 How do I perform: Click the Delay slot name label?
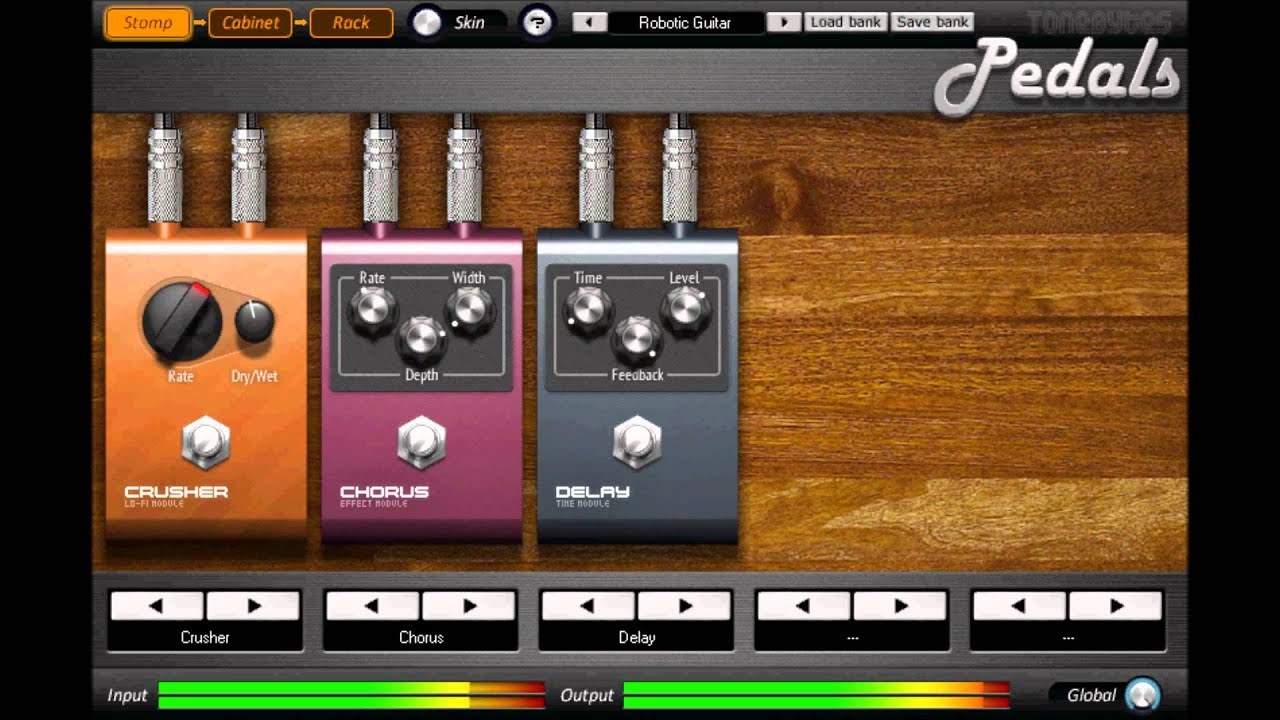pos(637,637)
